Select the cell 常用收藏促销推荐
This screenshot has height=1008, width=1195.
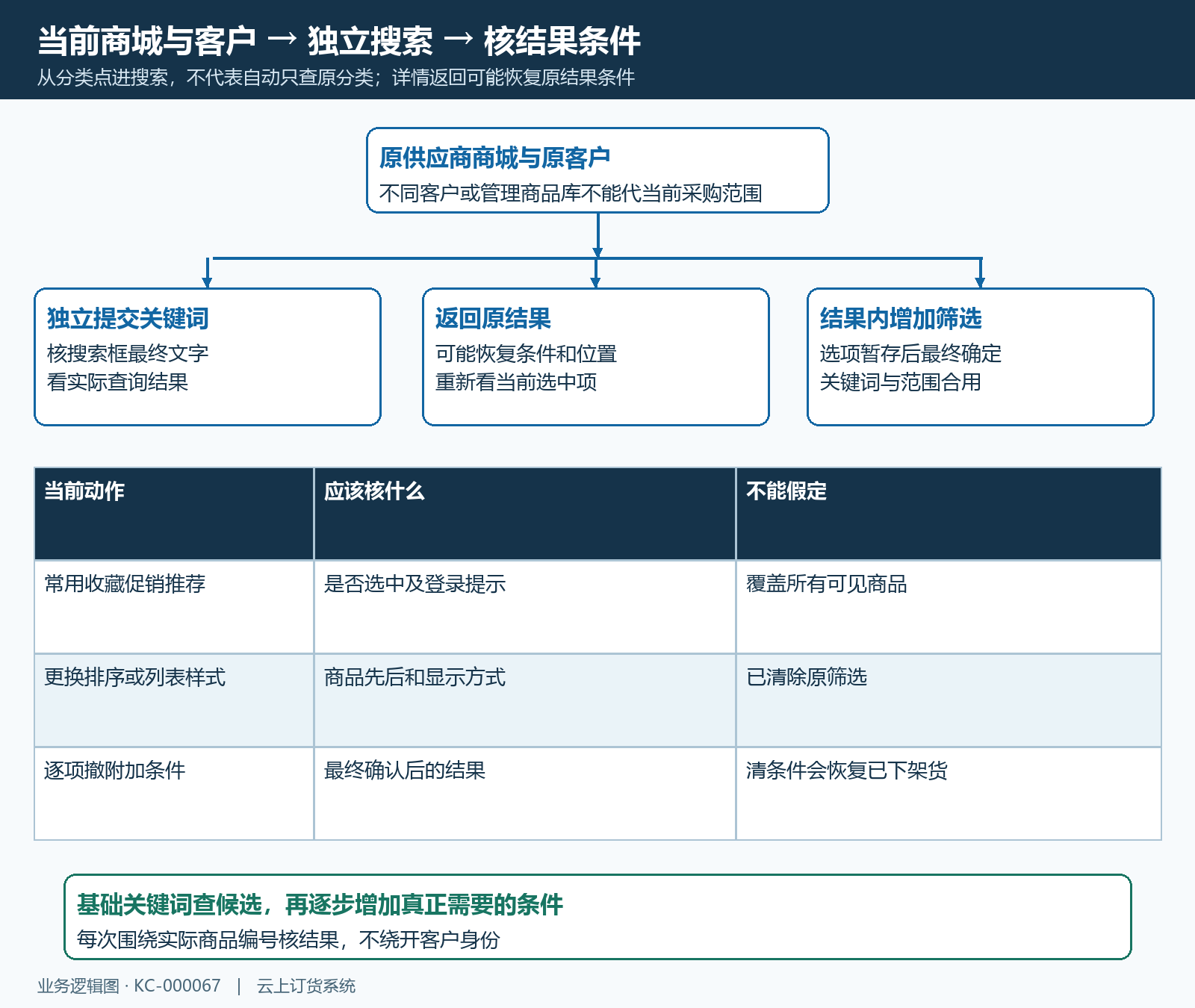[174, 607]
